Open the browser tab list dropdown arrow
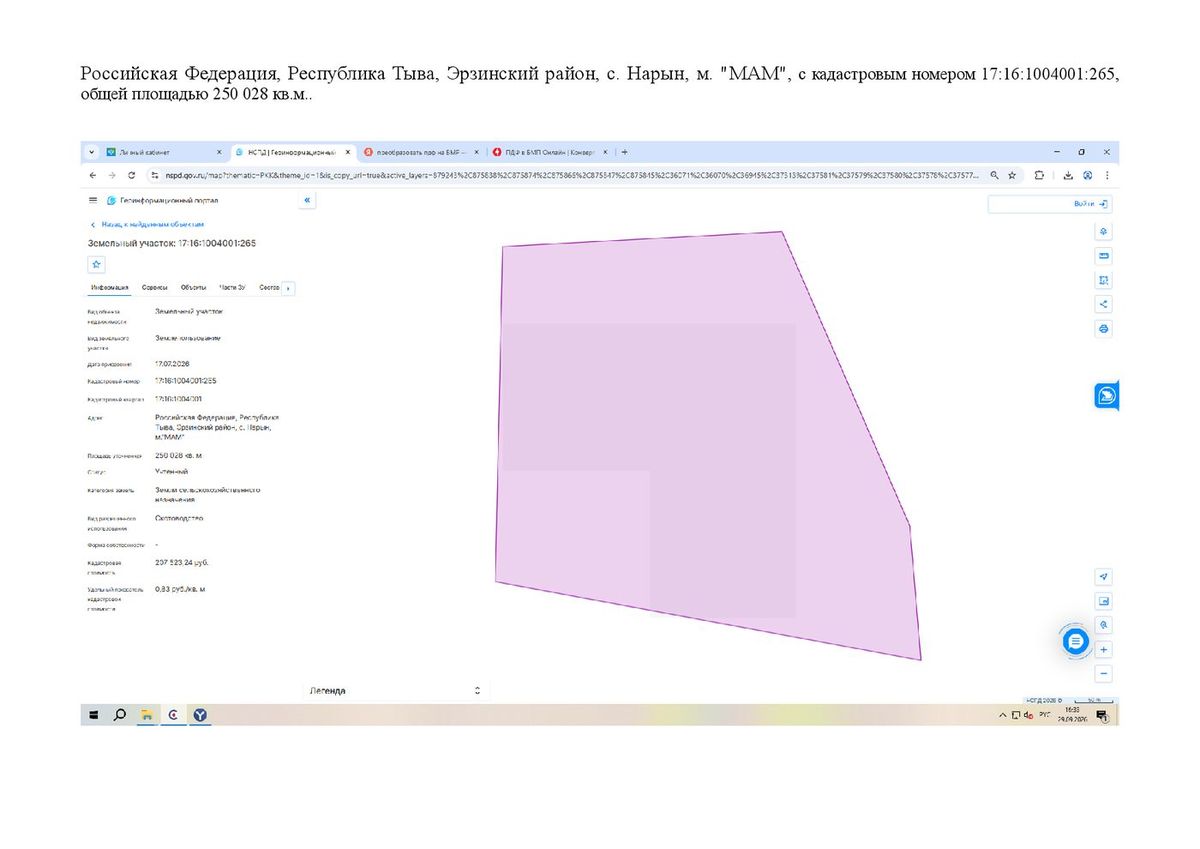 [93, 152]
